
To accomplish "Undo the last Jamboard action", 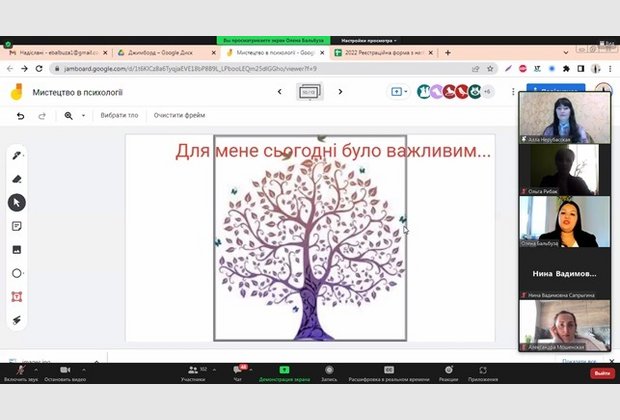I will point(20,116).
